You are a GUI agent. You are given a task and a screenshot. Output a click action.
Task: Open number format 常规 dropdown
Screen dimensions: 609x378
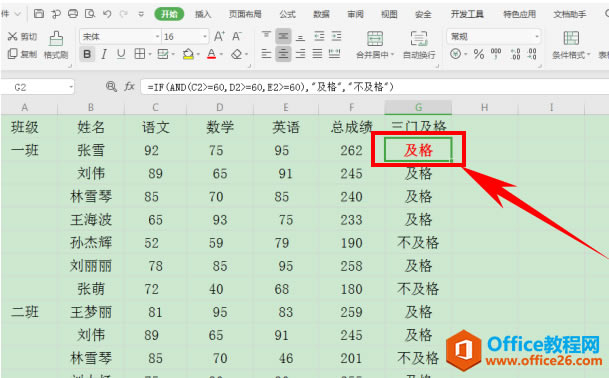pyautogui.click(x=537, y=37)
